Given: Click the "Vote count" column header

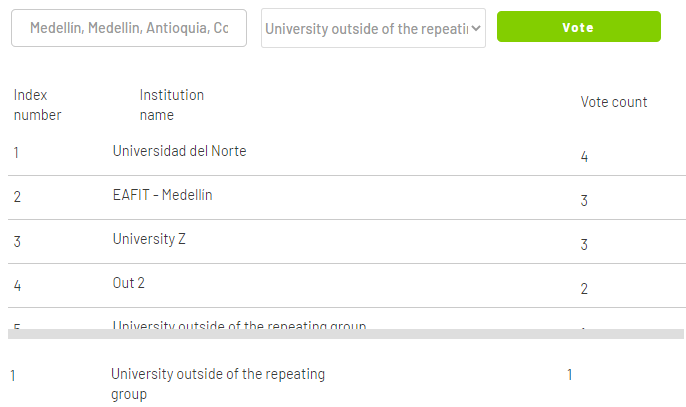Looking at the screenshot, I should (614, 102).
